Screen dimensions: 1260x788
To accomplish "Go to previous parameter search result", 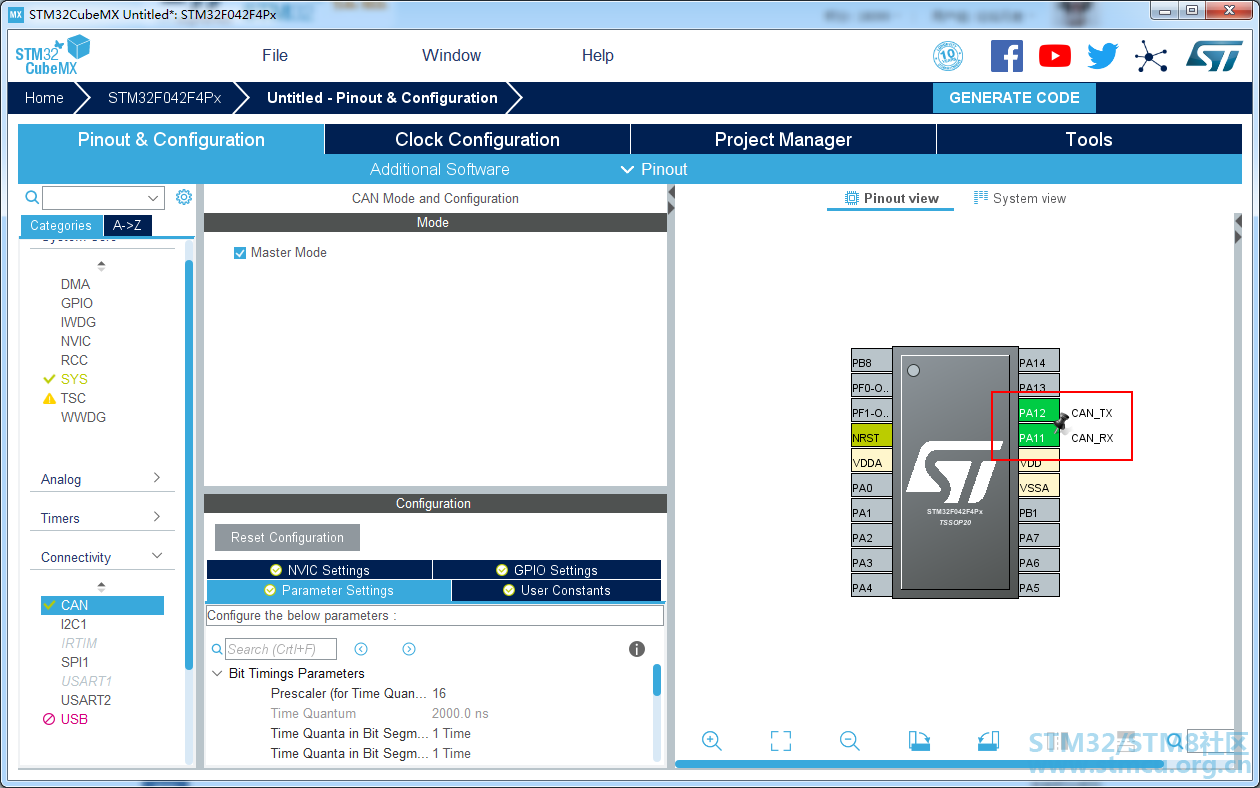I will (x=361, y=649).
